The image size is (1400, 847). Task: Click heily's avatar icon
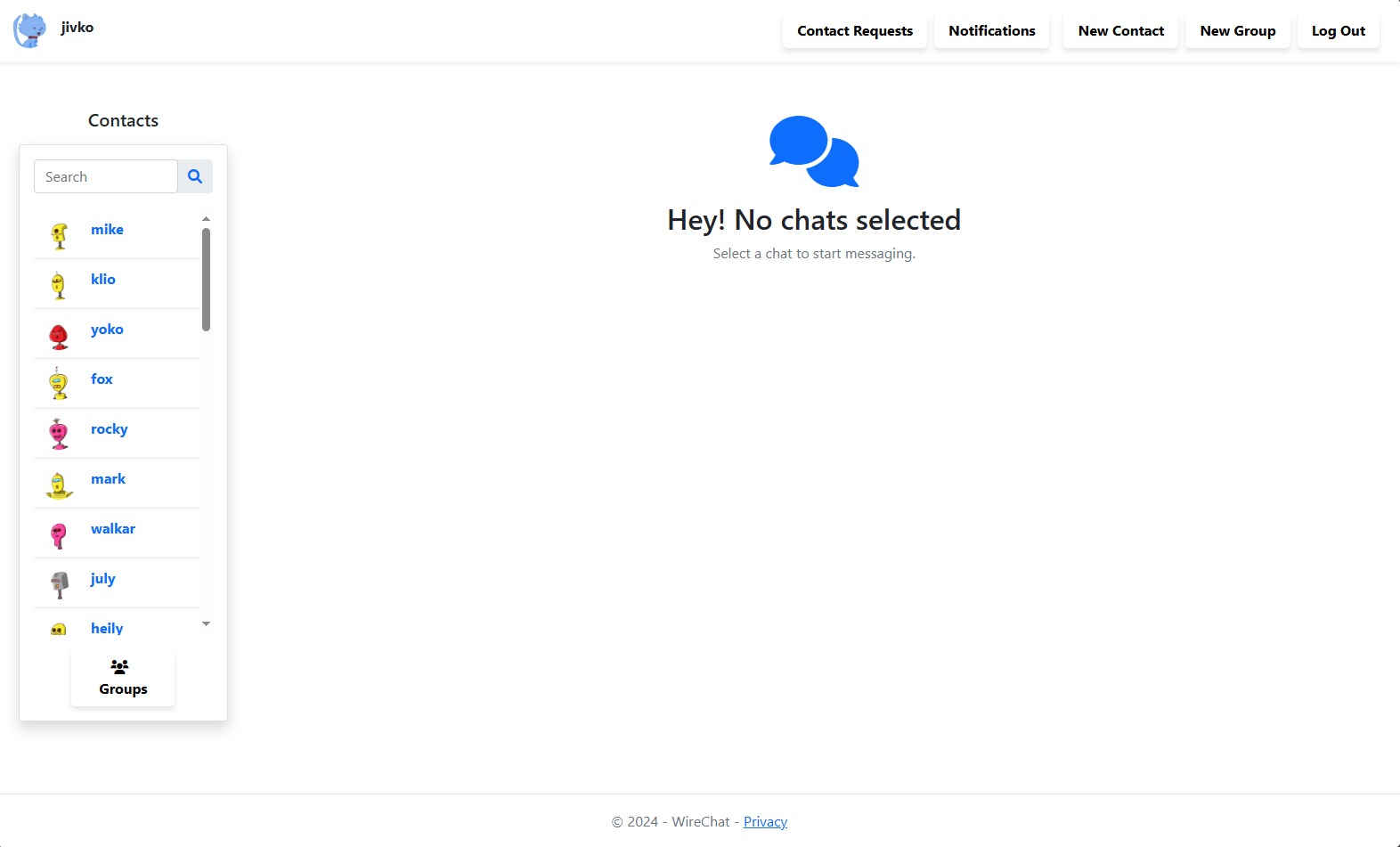tap(59, 629)
